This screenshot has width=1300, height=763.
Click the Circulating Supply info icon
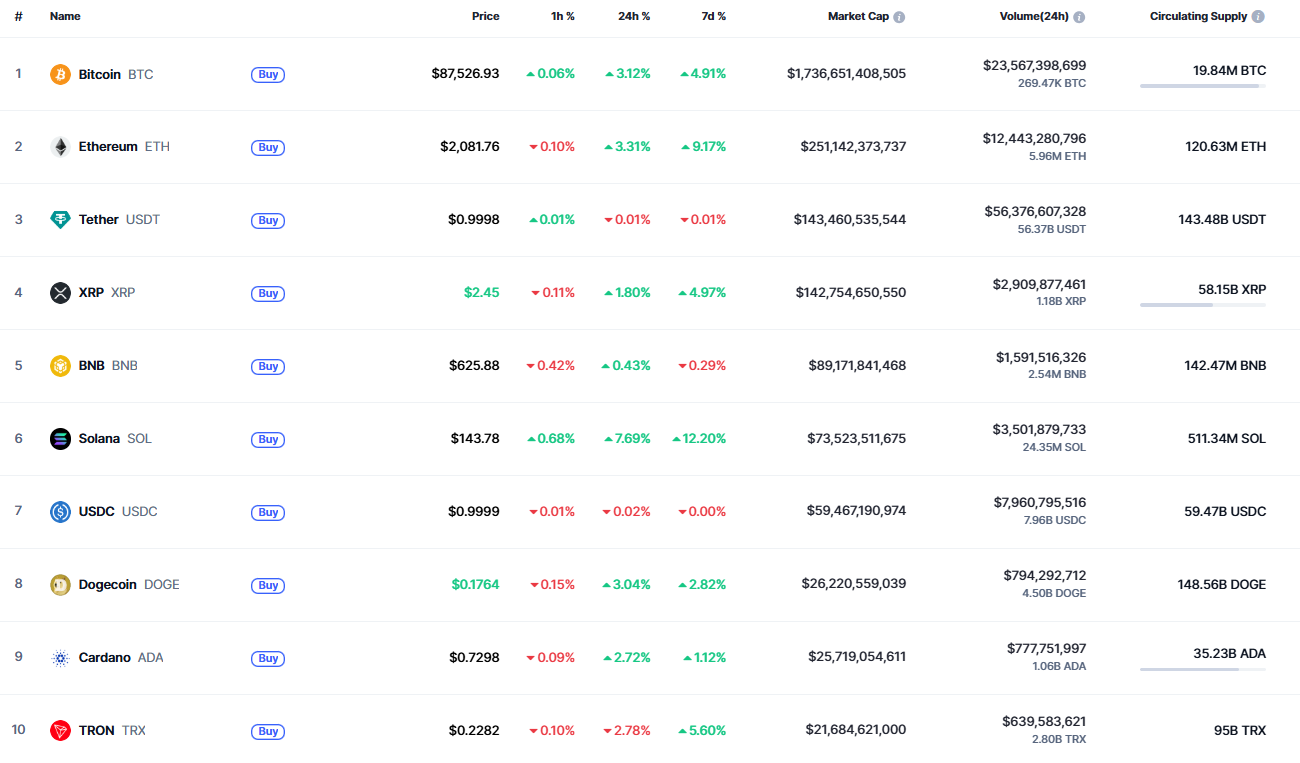(1258, 17)
